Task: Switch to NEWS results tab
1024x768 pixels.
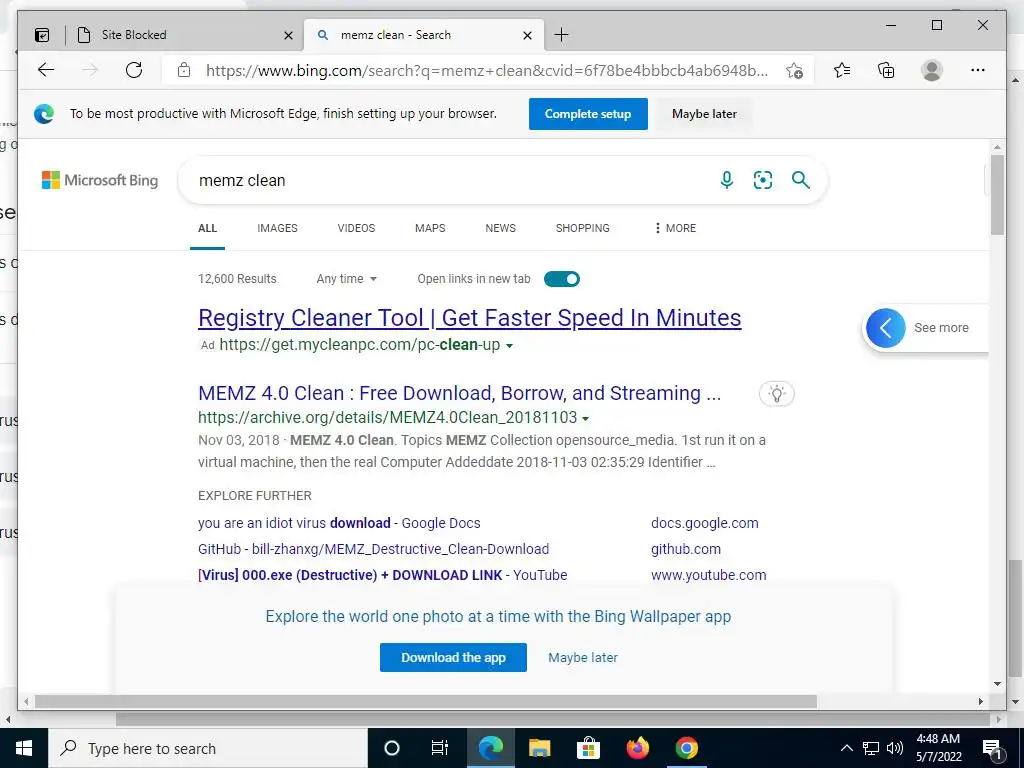Action: [500, 228]
